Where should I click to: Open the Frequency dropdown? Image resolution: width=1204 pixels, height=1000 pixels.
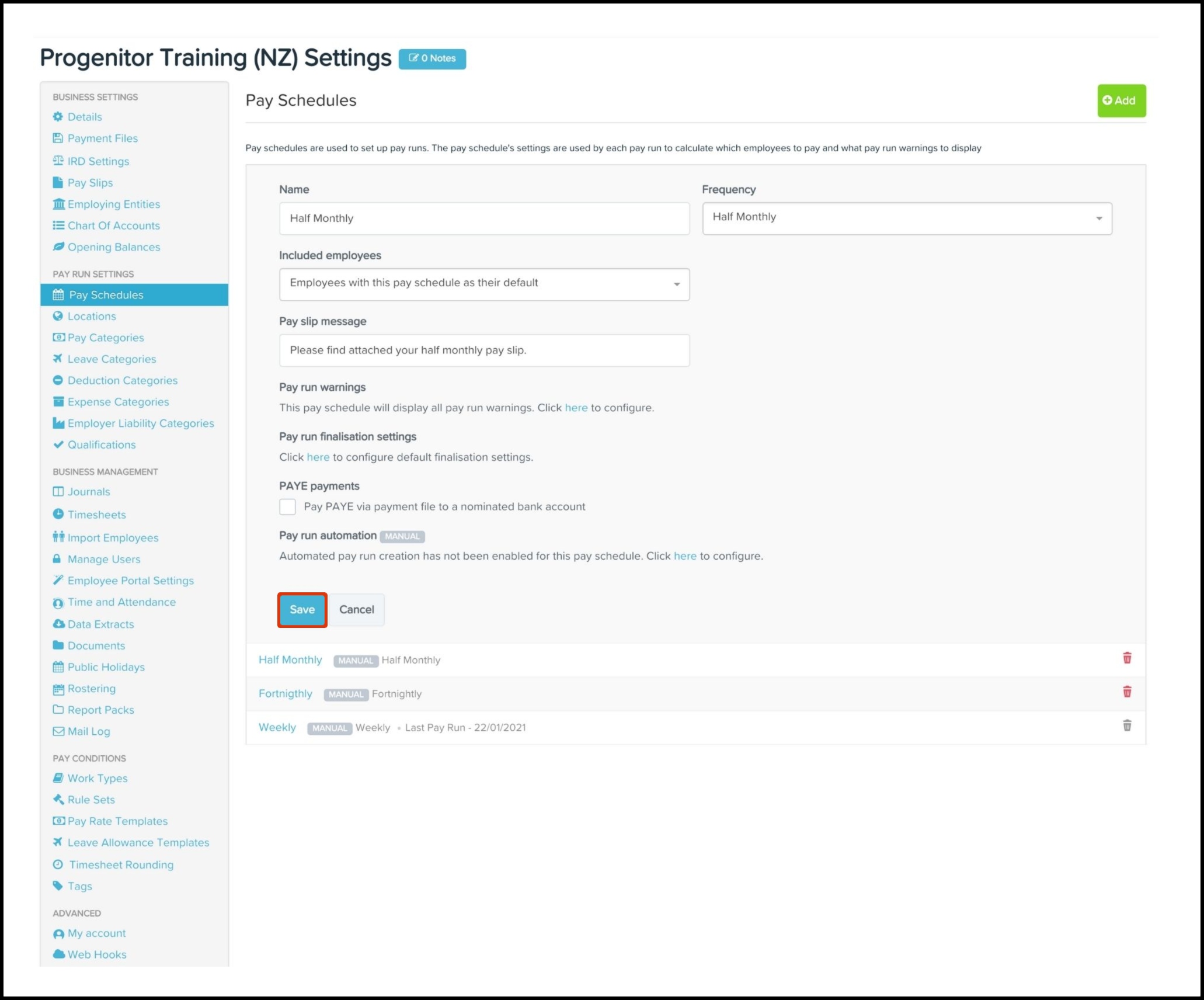[907, 218]
